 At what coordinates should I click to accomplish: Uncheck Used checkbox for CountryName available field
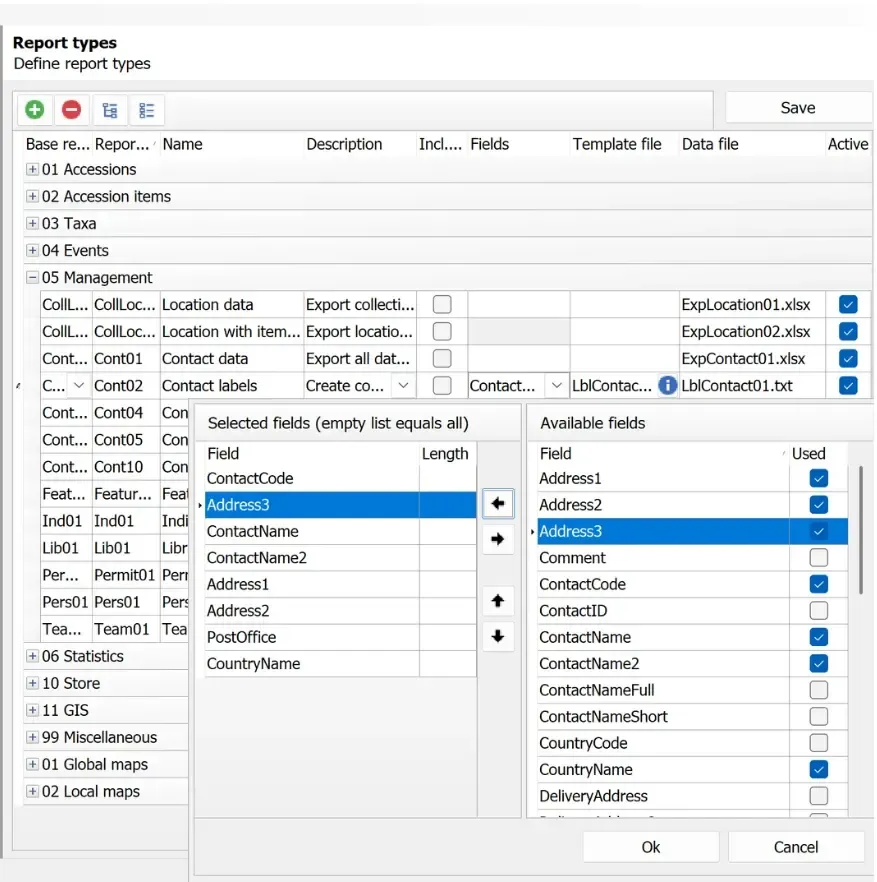818,769
